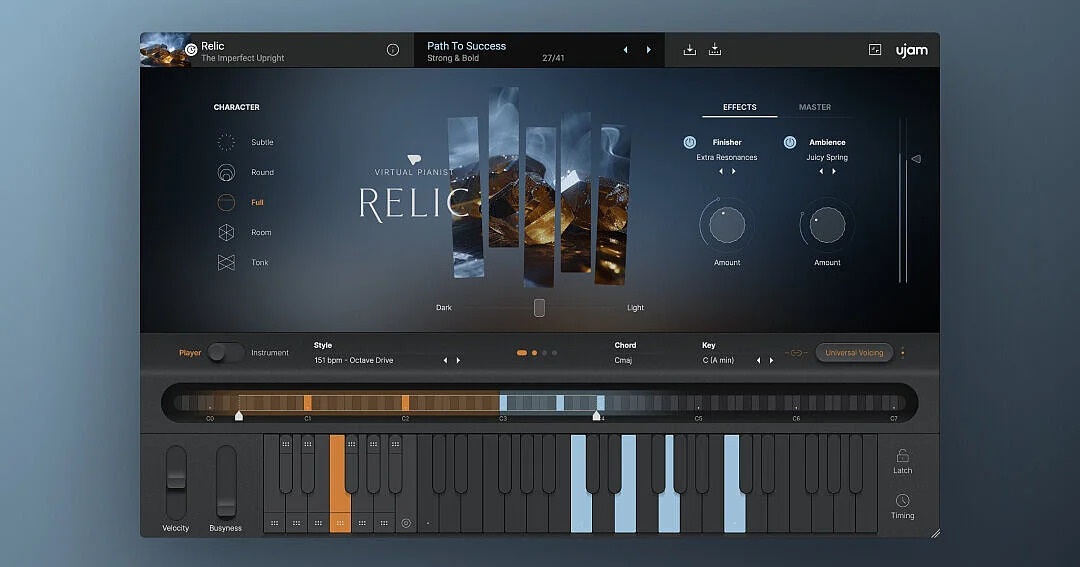Toggle the Ambience power button
1080x567 pixels.
[790, 142]
